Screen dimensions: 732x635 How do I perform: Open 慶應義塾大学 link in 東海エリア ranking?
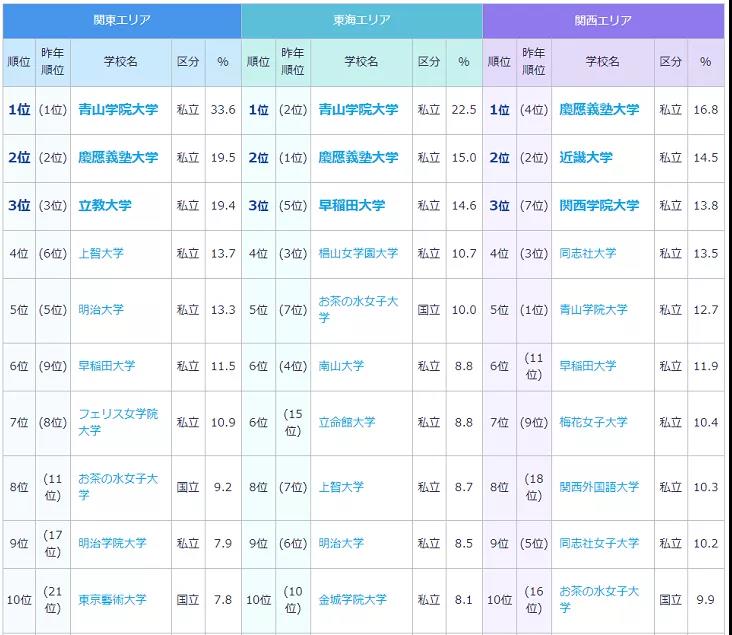359,157
